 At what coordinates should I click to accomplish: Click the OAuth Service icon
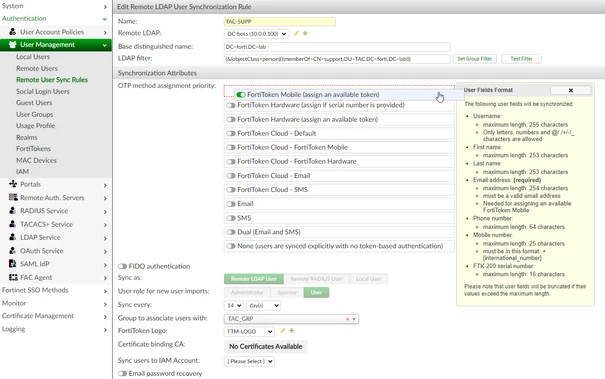[13, 250]
